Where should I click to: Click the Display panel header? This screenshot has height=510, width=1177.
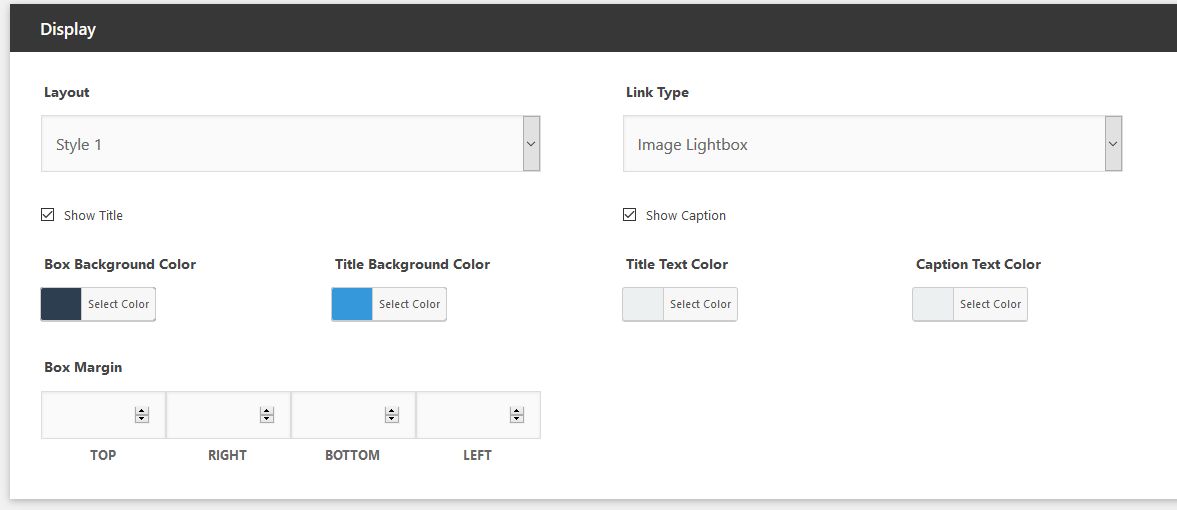coord(593,29)
